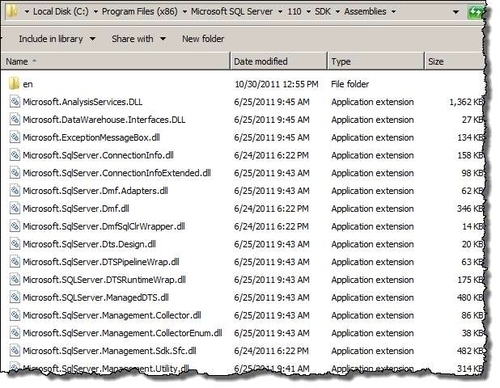Click the Management.Collector.dll file icon
The height and width of the screenshot is (388, 500).
14,315
